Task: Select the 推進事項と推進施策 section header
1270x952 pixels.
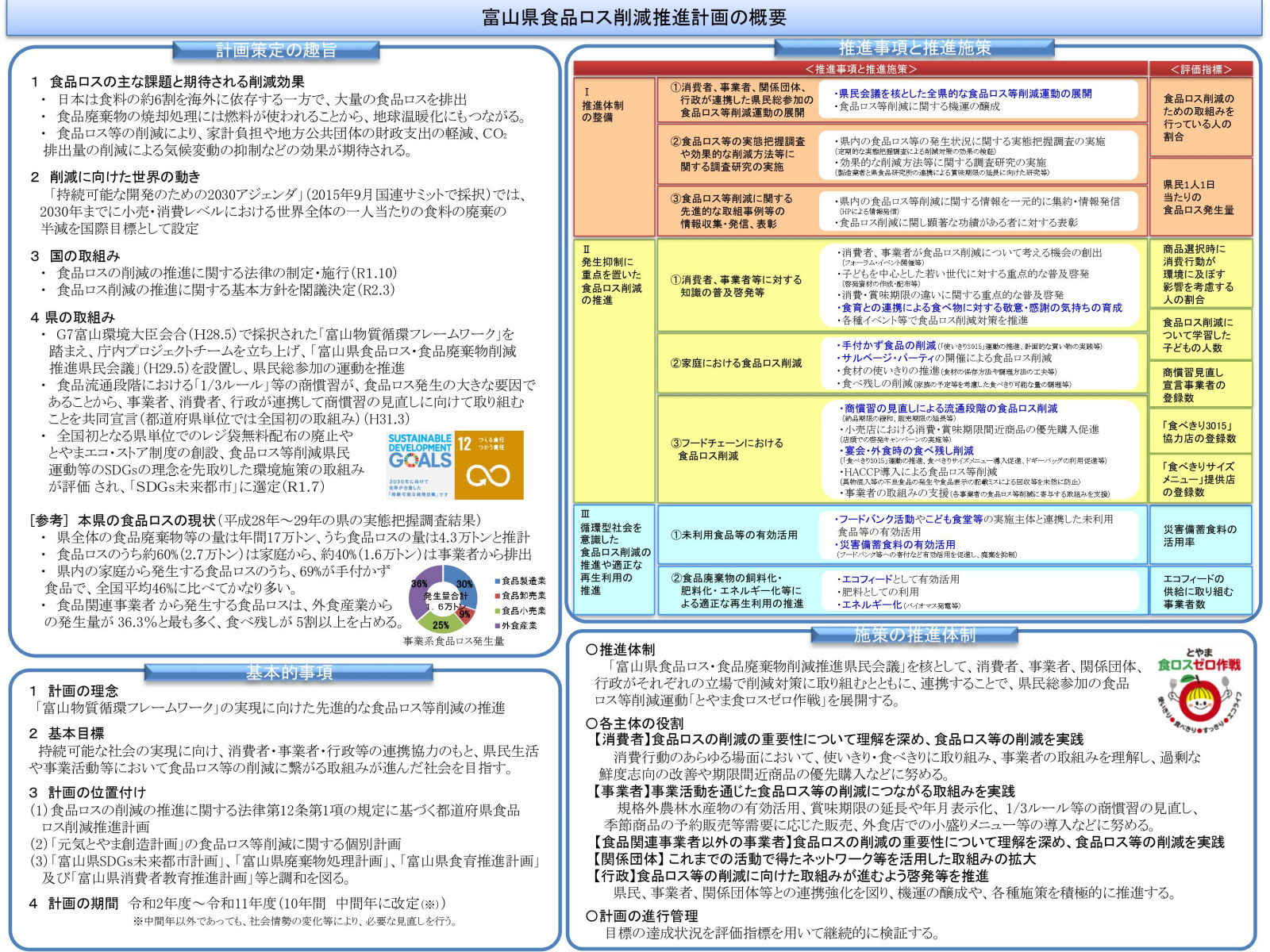Action: click(914, 48)
